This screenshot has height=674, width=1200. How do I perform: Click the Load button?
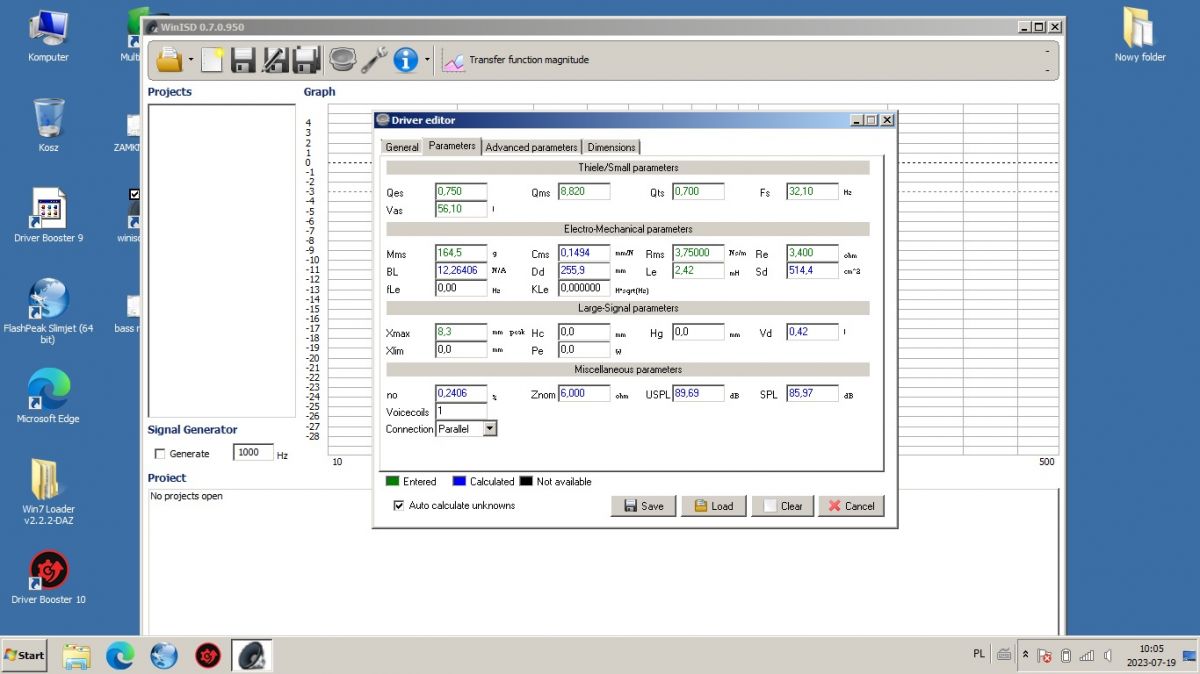click(x=713, y=506)
